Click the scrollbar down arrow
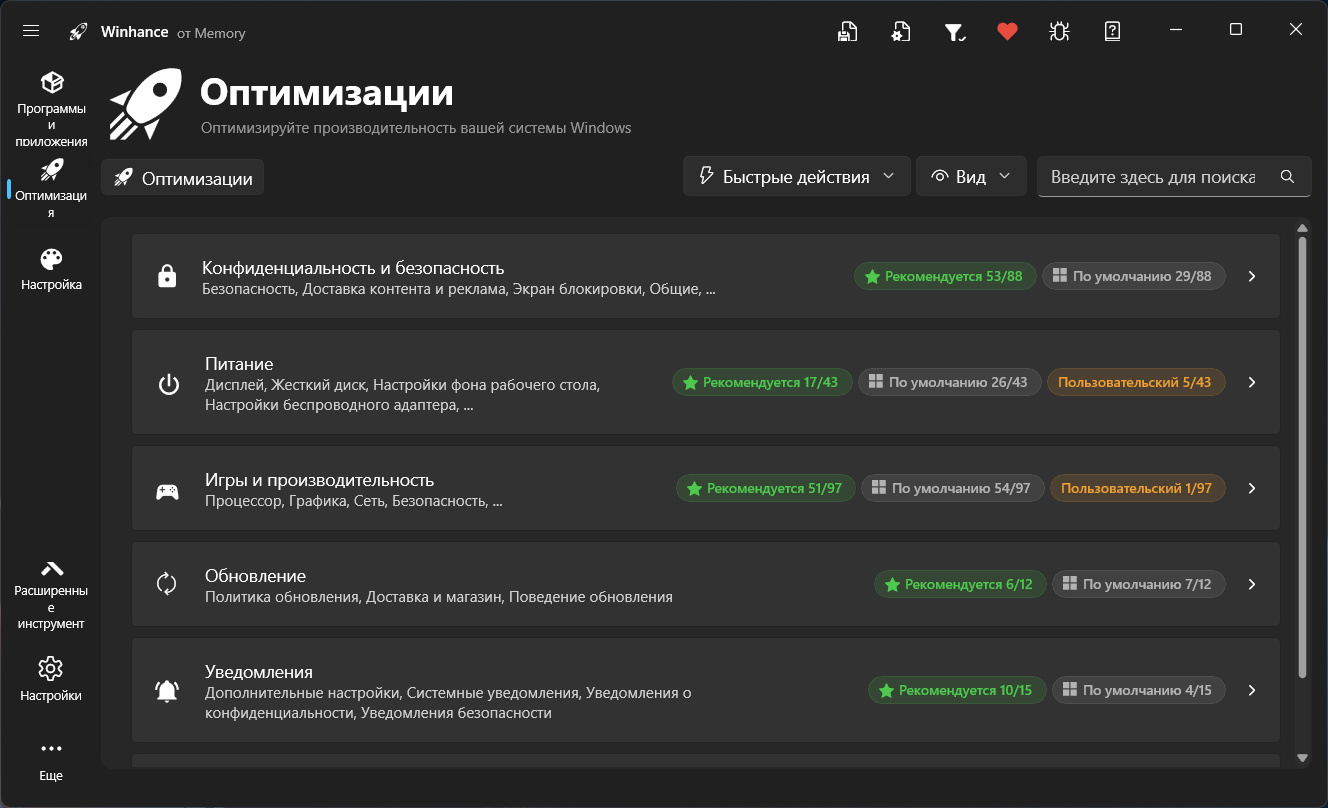Viewport: 1328px width, 808px height. click(1302, 759)
